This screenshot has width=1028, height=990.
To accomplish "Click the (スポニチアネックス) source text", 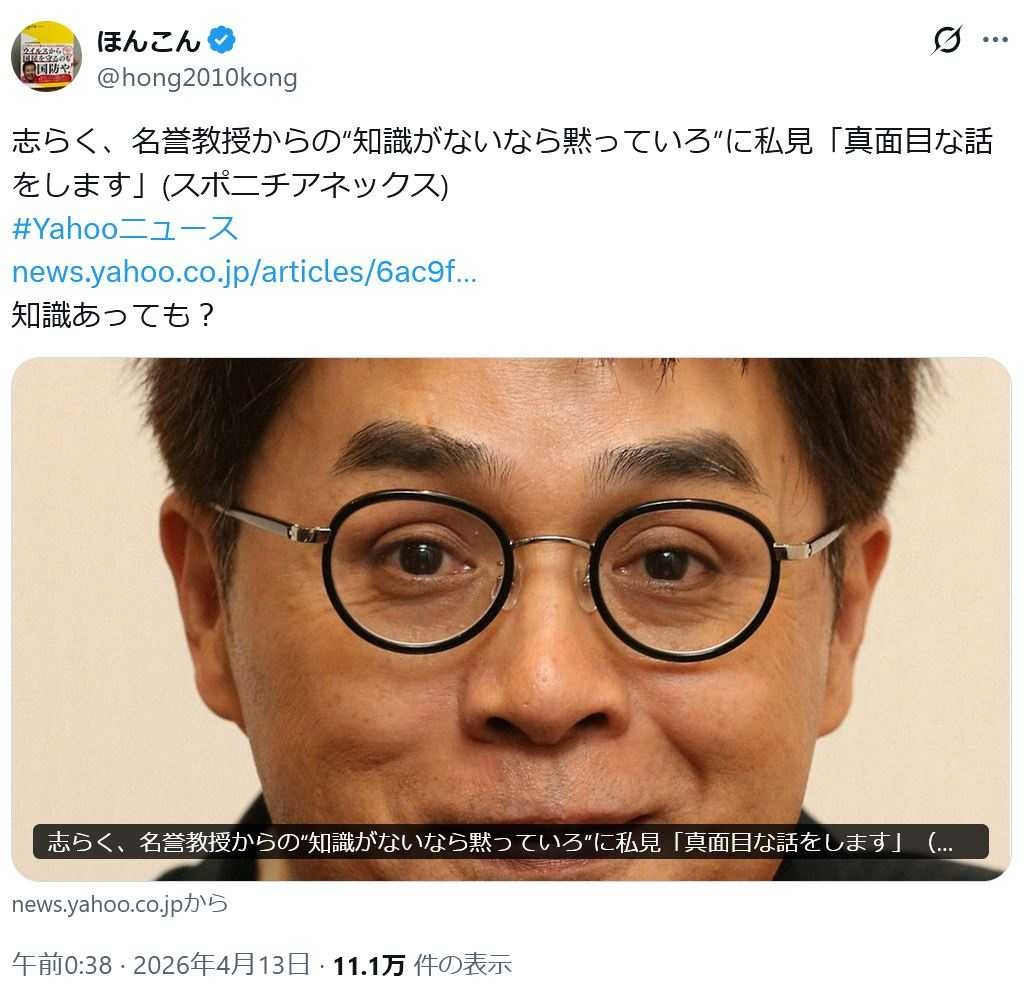I will click(x=305, y=185).
